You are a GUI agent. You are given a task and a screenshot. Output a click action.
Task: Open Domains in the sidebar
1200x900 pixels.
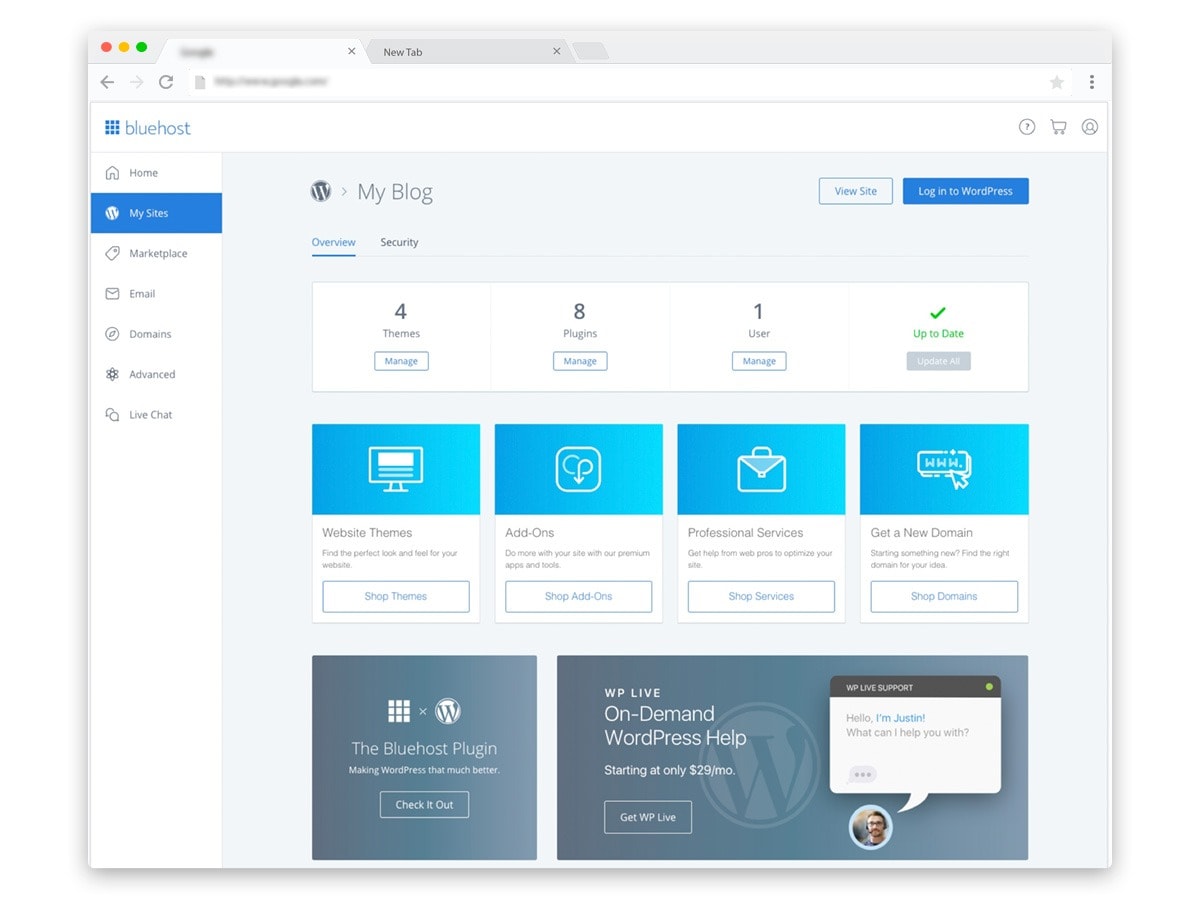pos(156,334)
